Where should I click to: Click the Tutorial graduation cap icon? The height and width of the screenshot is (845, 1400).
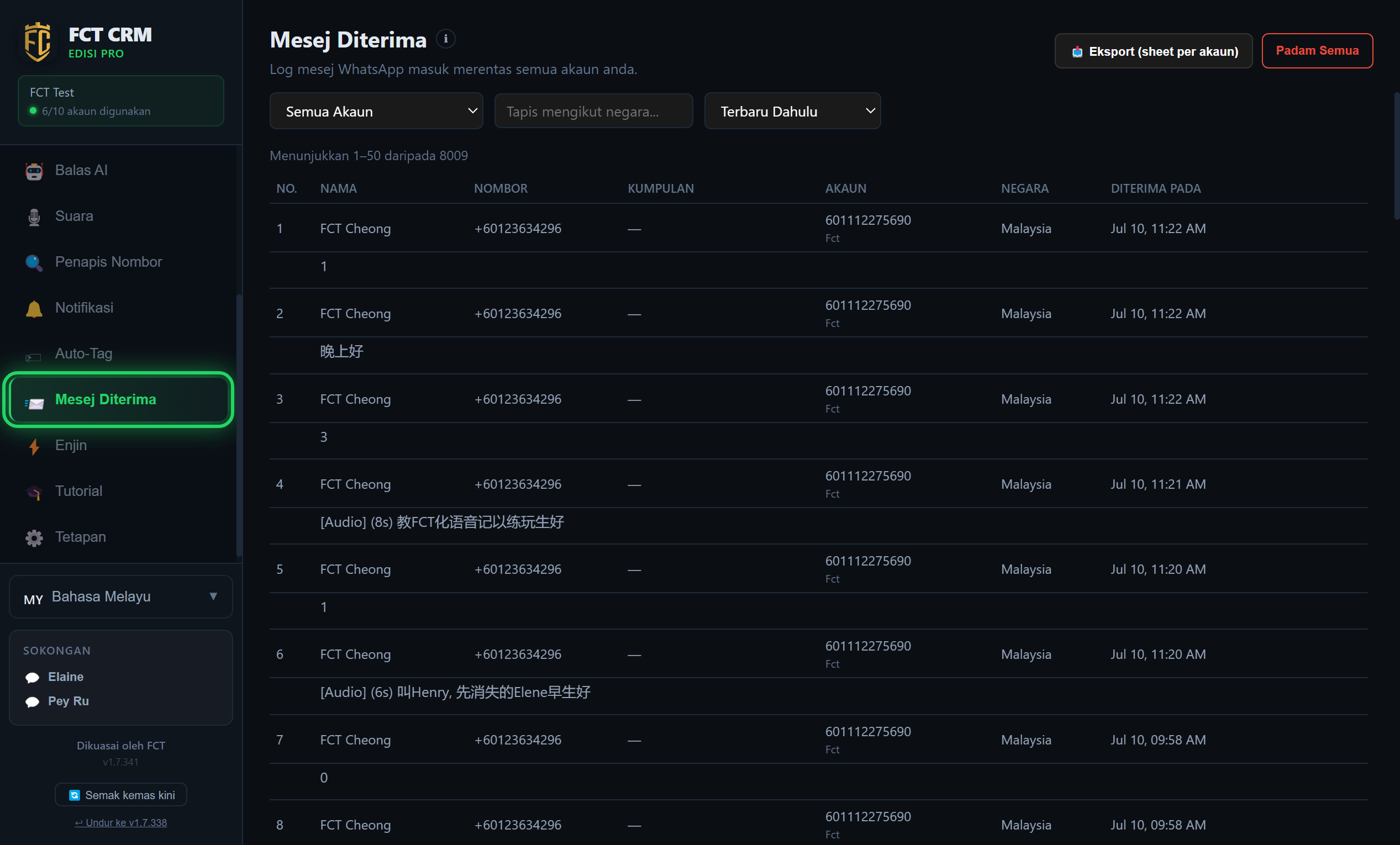click(34, 492)
